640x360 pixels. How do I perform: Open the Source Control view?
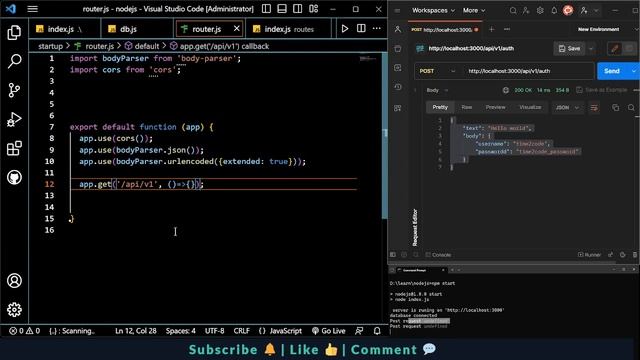pos(14,90)
